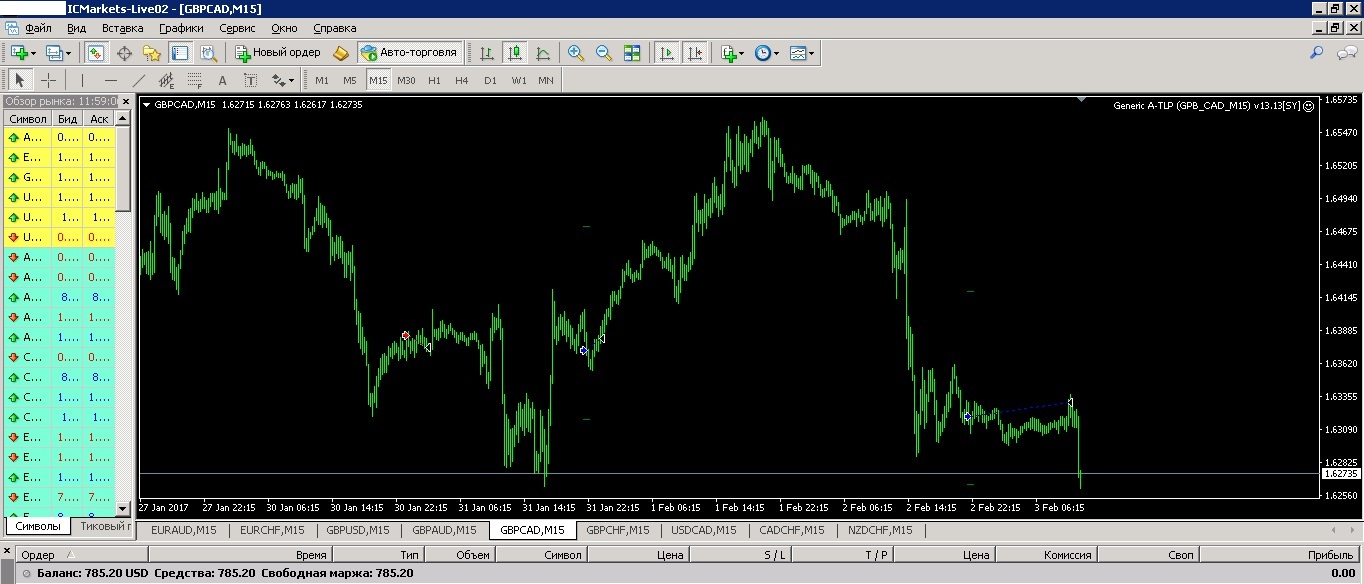Zoom out on the chart

(x=604, y=53)
